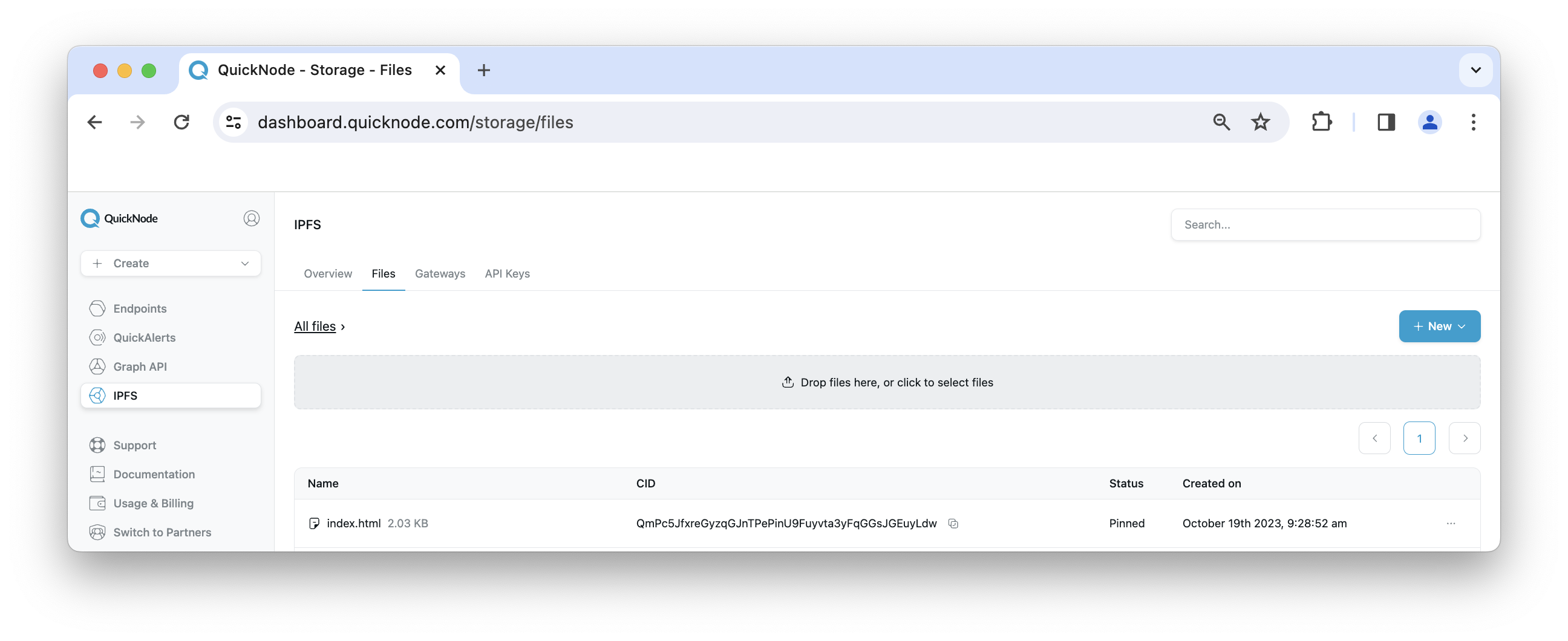Click the Created on column header

tap(1211, 484)
